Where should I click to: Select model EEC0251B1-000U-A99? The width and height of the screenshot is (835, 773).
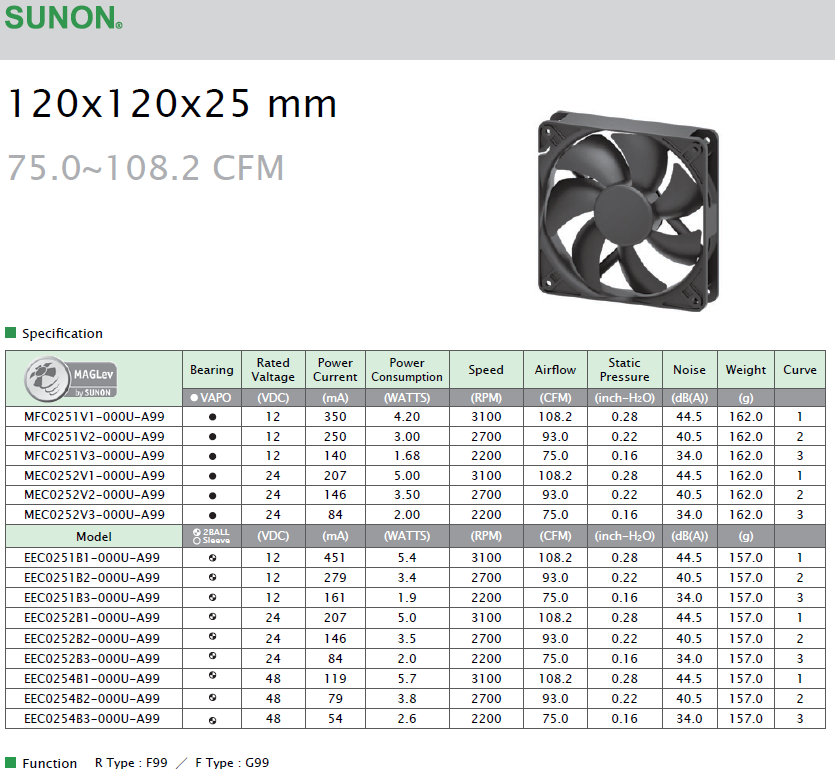click(x=92, y=557)
